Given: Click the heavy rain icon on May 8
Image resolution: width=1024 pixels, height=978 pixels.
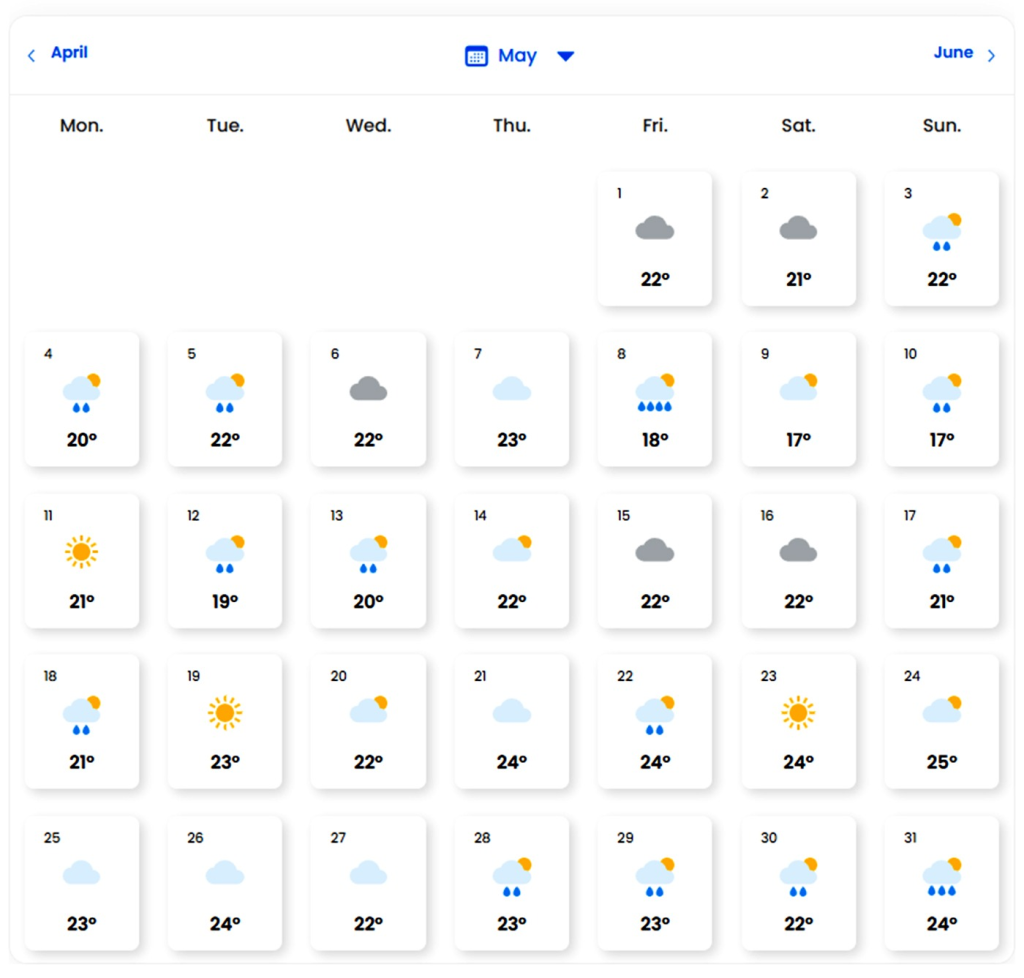Looking at the screenshot, I should (x=655, y=393).
